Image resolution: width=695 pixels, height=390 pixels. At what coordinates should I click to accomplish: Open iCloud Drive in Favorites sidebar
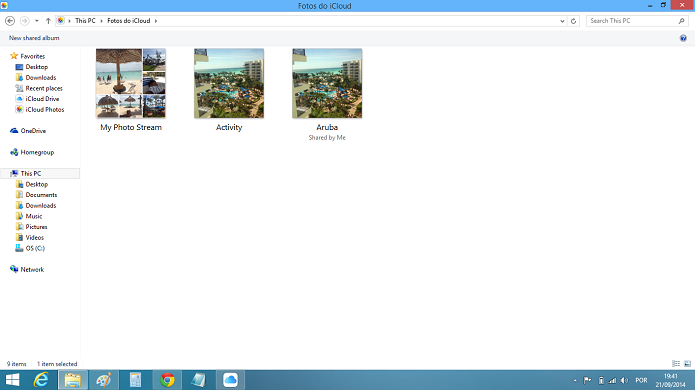coord(37,99)
